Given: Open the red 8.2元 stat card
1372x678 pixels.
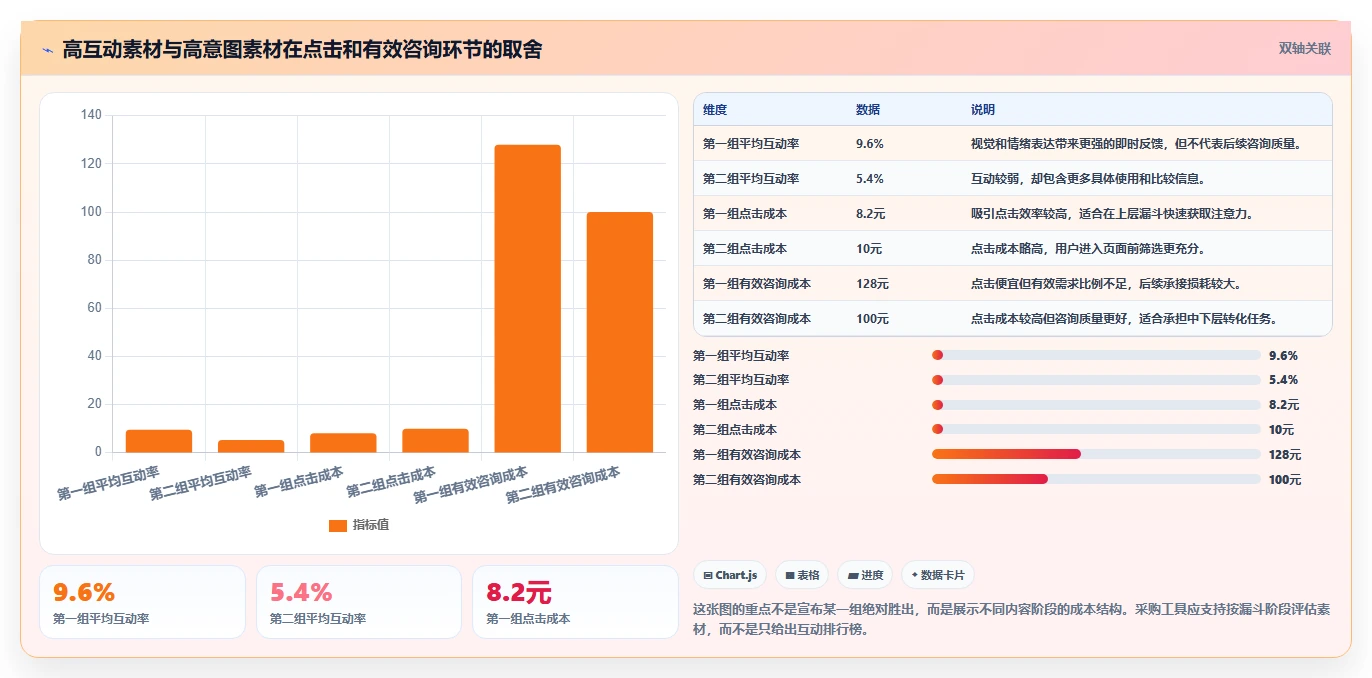Looking at the screenshot, I should click(x=575, y=602).
